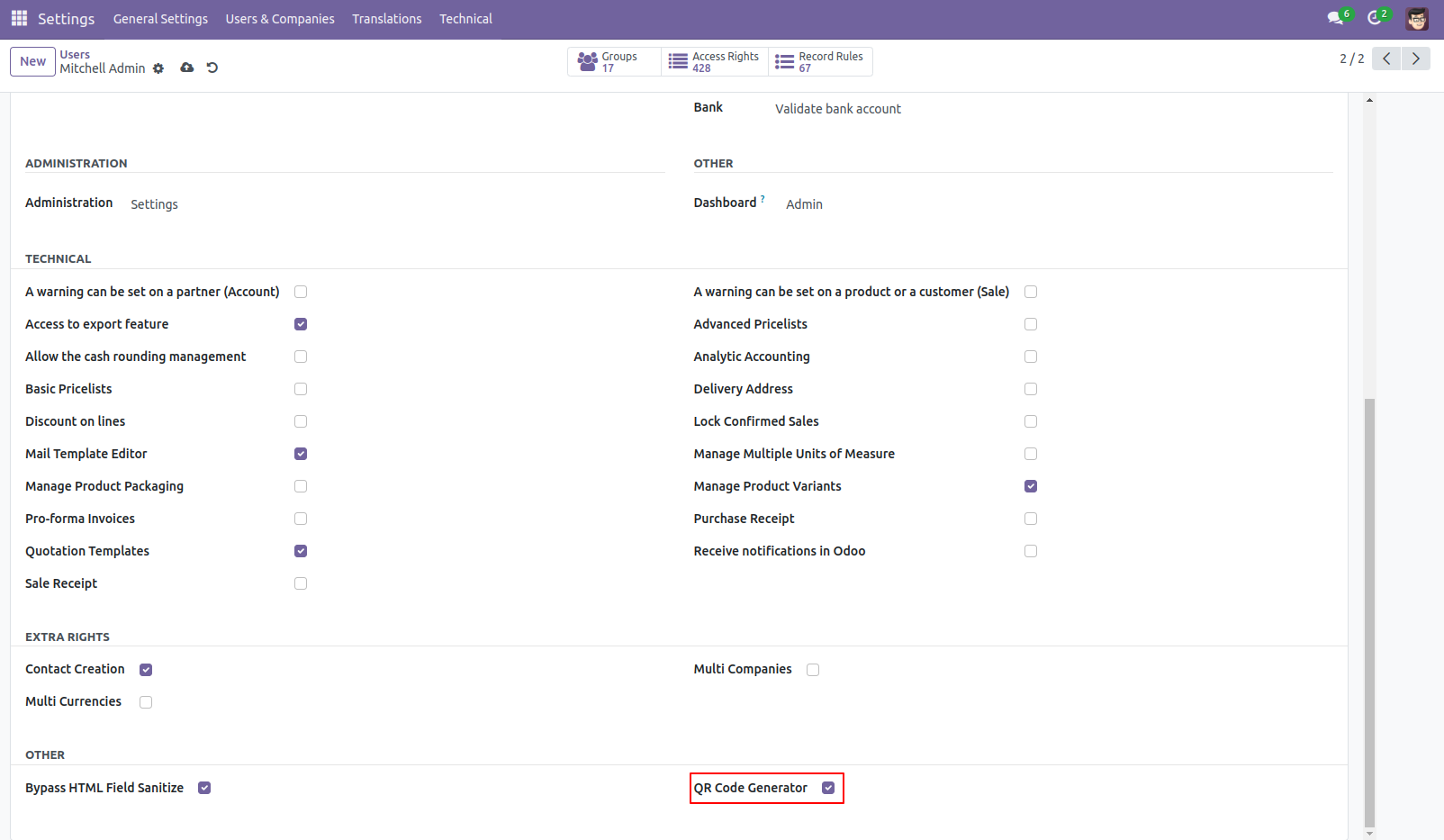Open the activities clock icon
The width and height of the screenshot is (1444, 840).
point(1375,18)
